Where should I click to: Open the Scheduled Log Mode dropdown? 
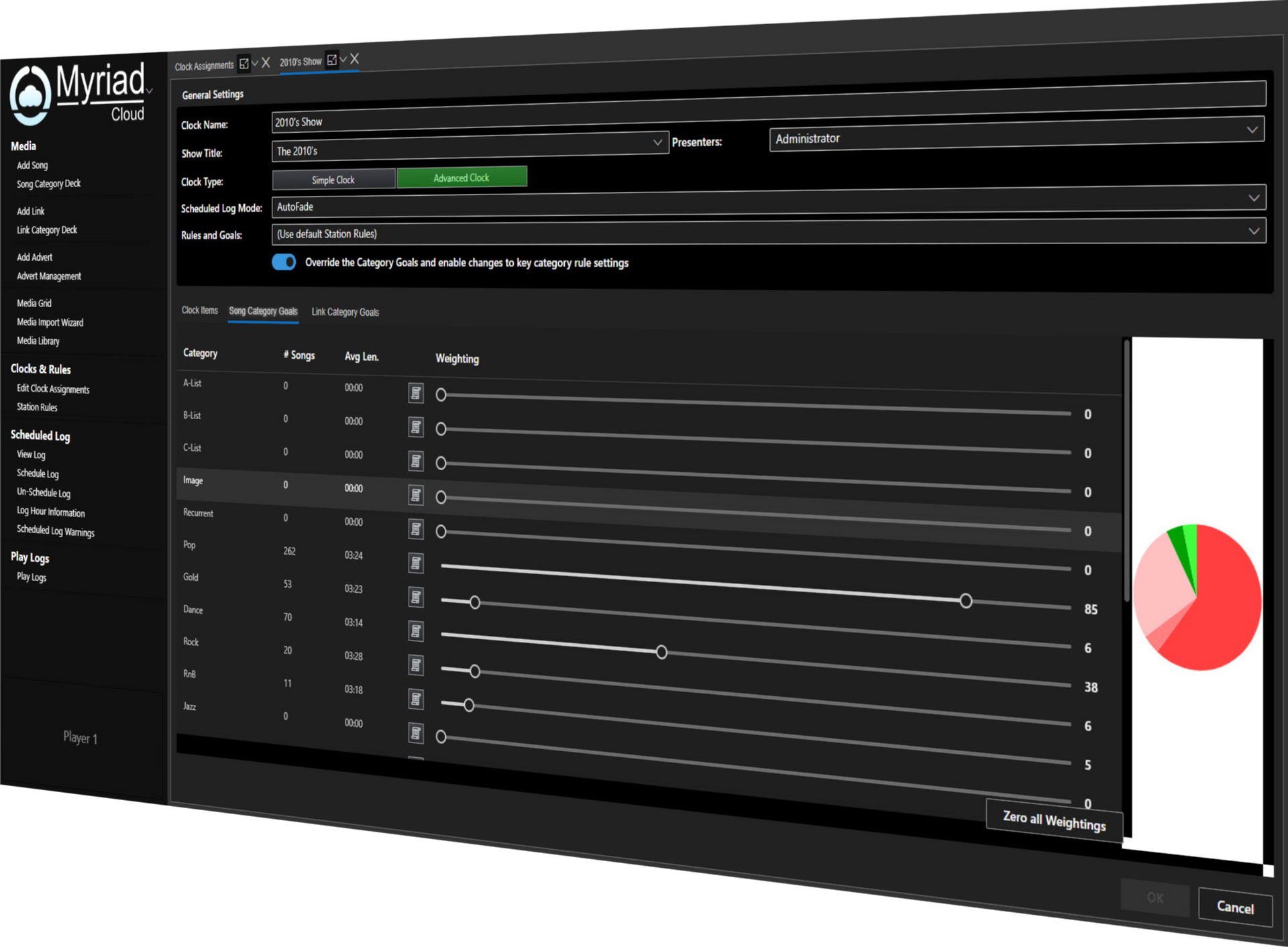[x=1254, y=197]
